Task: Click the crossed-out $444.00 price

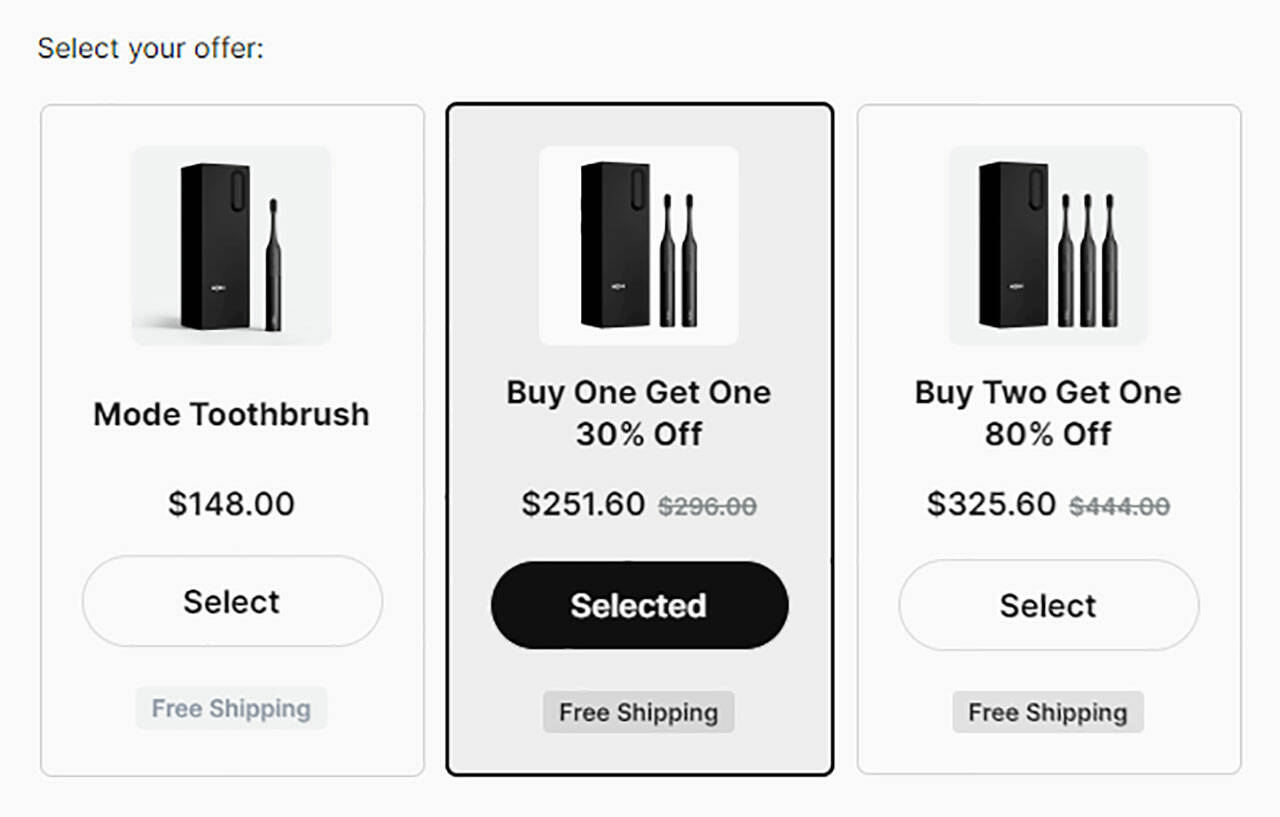Action: tap(1119, 507)
